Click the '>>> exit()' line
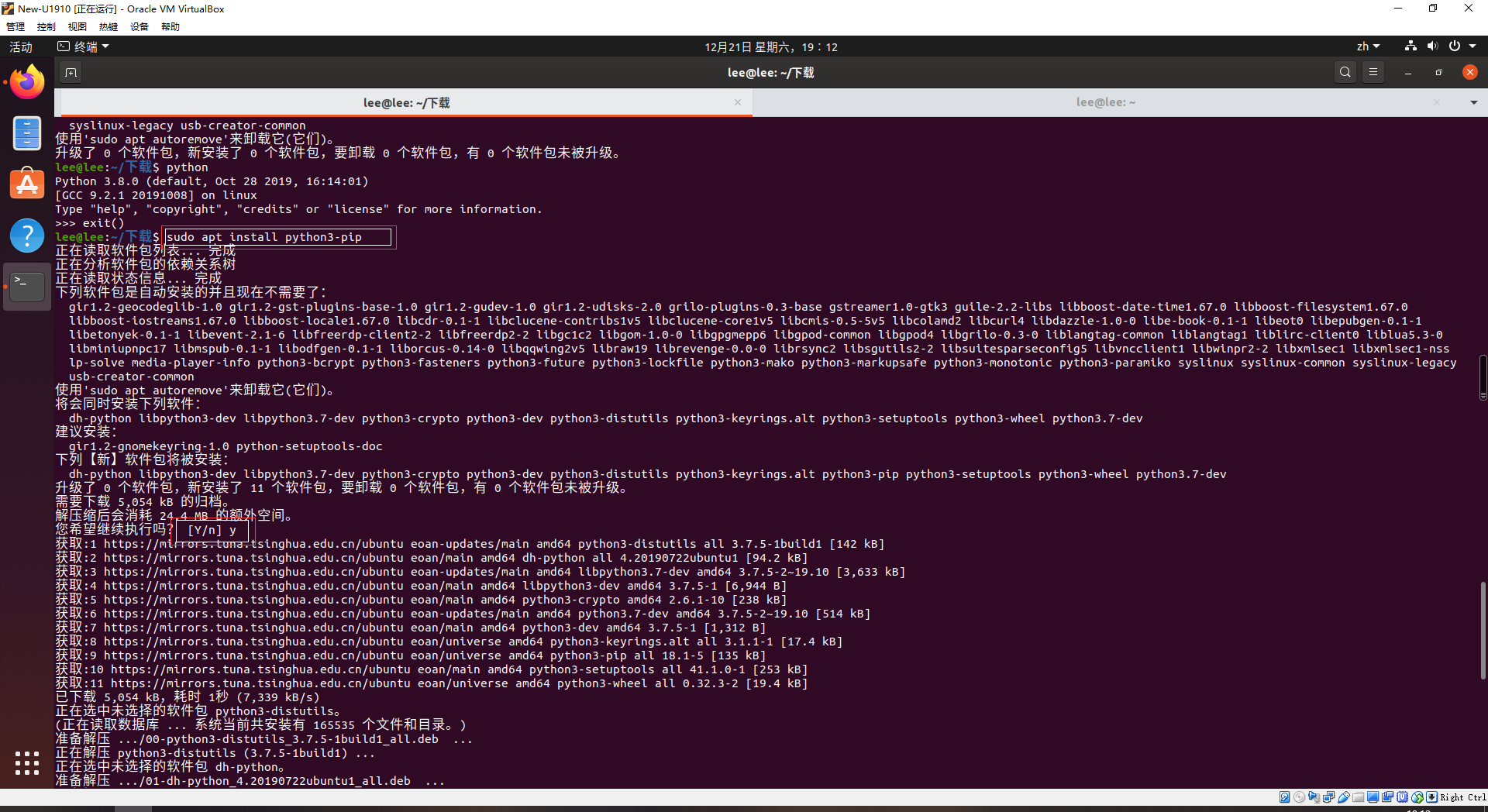This screenshot has width=1488, height=812. (89, 223)
